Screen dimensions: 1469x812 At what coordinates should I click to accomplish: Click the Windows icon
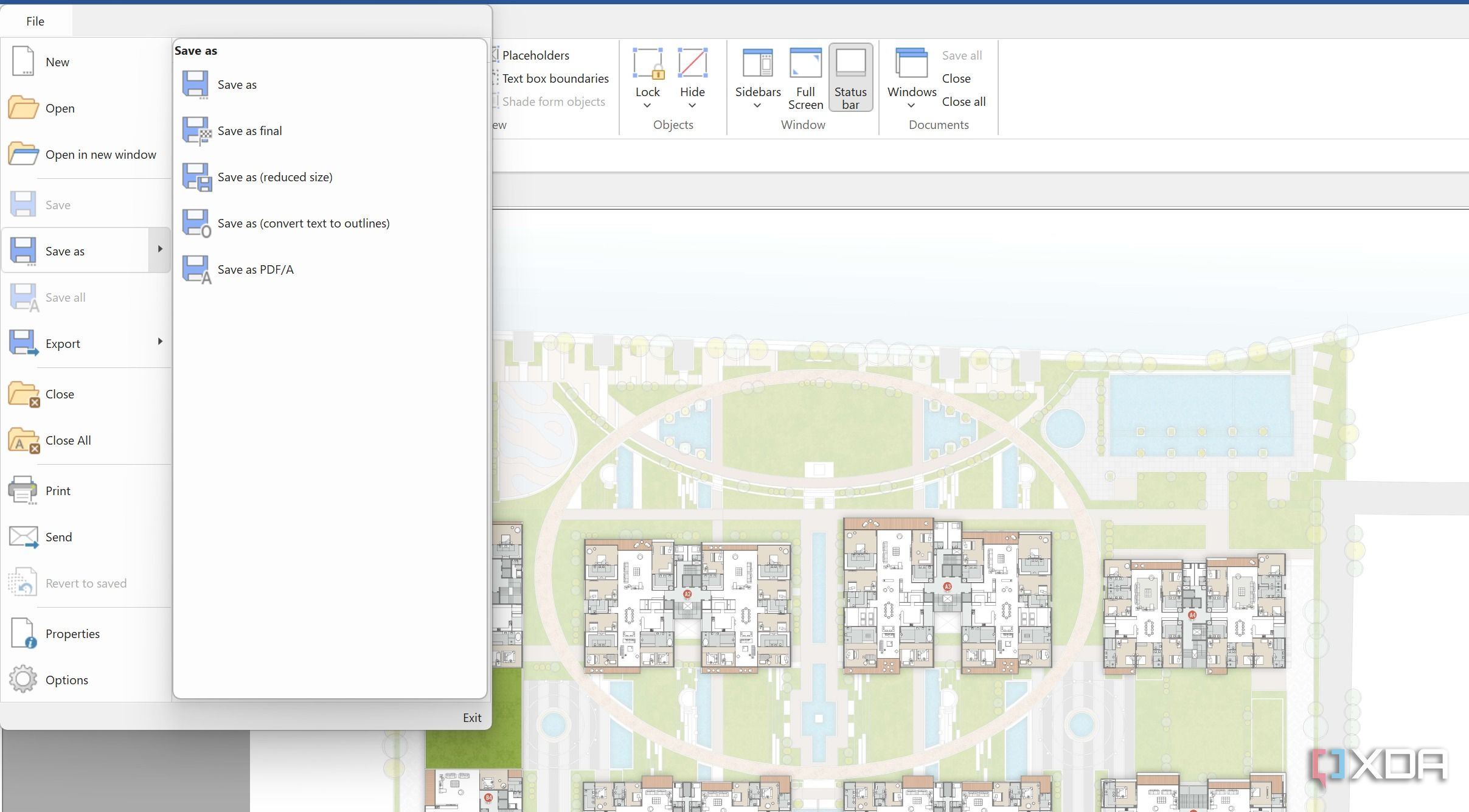point(911,63)
